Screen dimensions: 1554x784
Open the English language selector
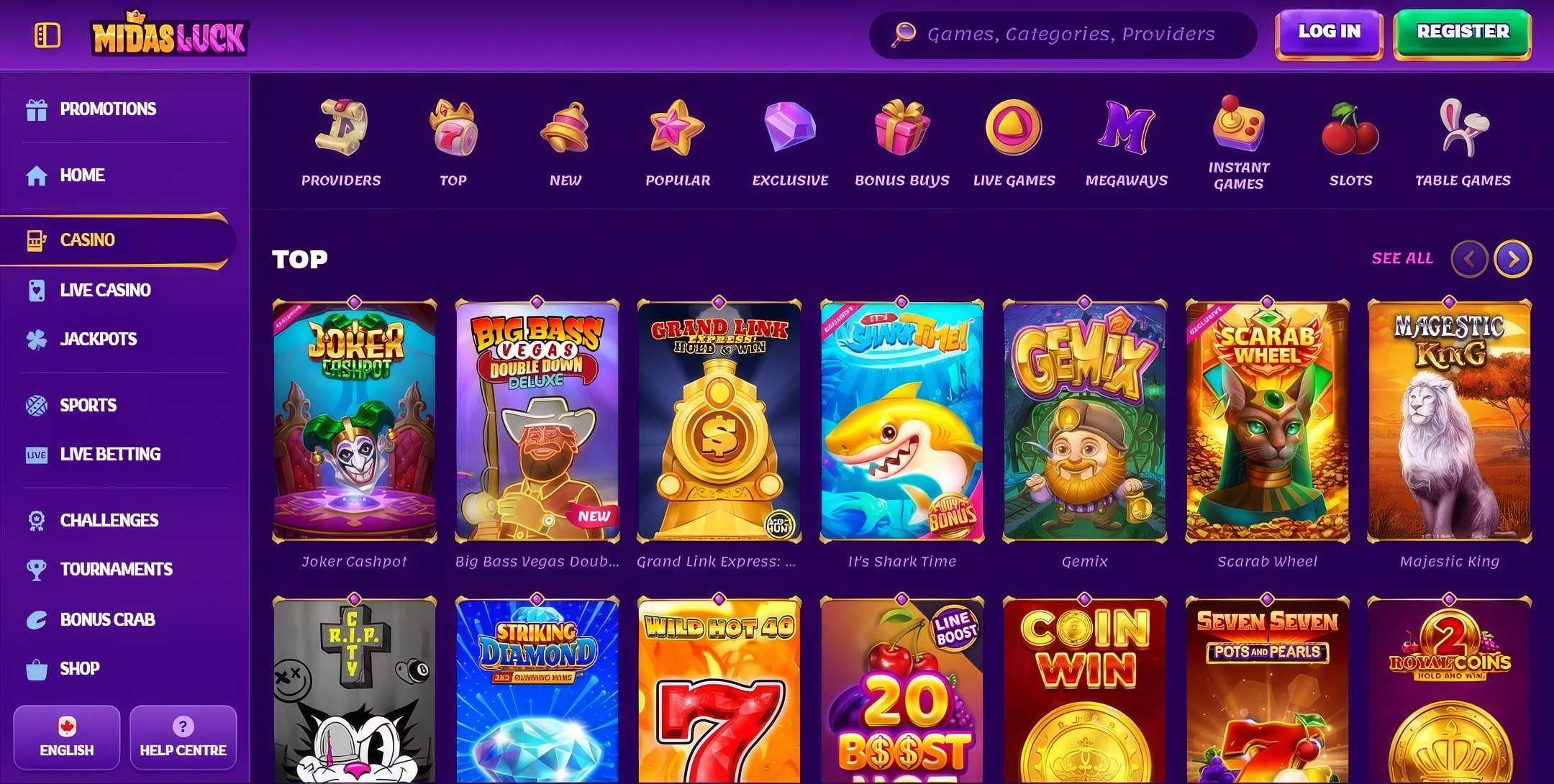click(67, 737)
